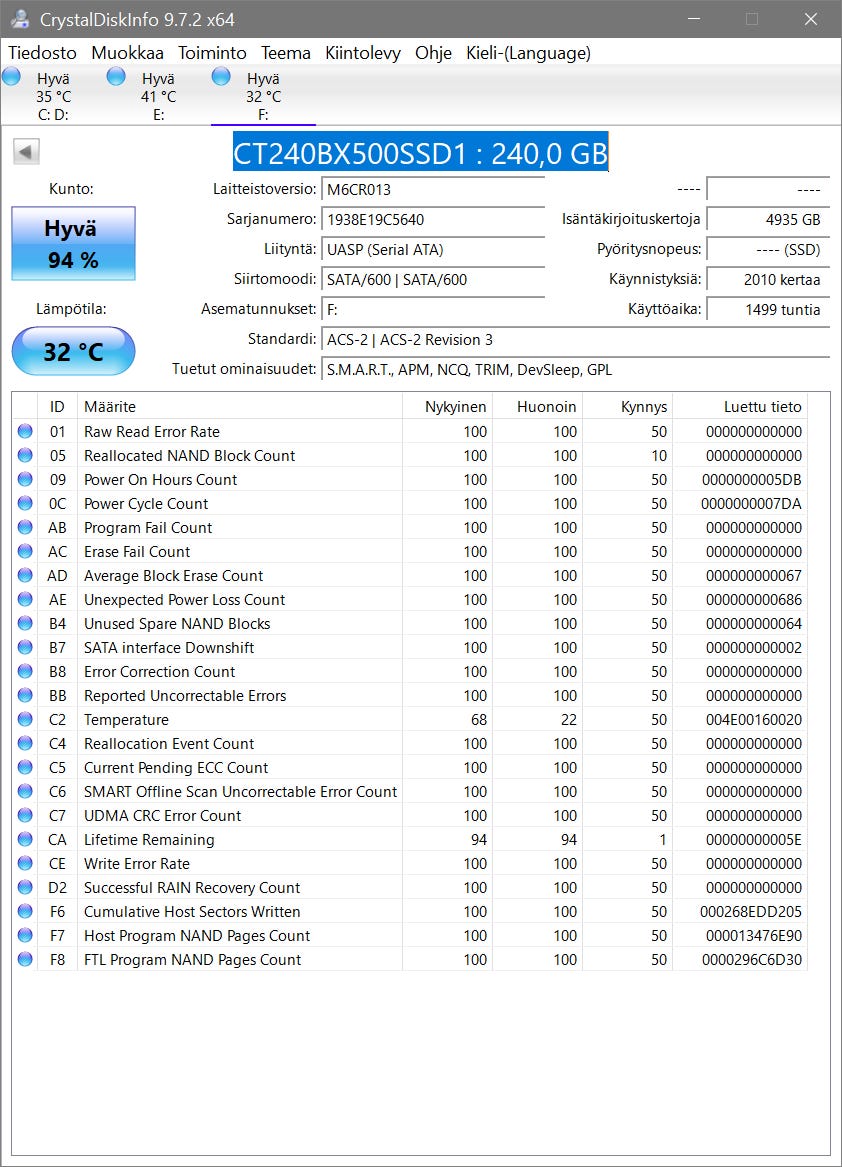
Task: Select the SMART Offline Scan Uncorrectable Error Count row
Action: point(409,791)
